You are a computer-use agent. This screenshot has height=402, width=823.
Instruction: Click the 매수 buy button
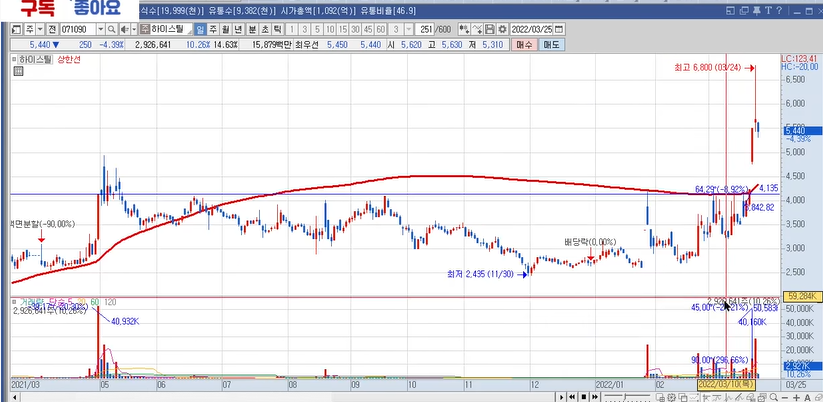point(524,45)
